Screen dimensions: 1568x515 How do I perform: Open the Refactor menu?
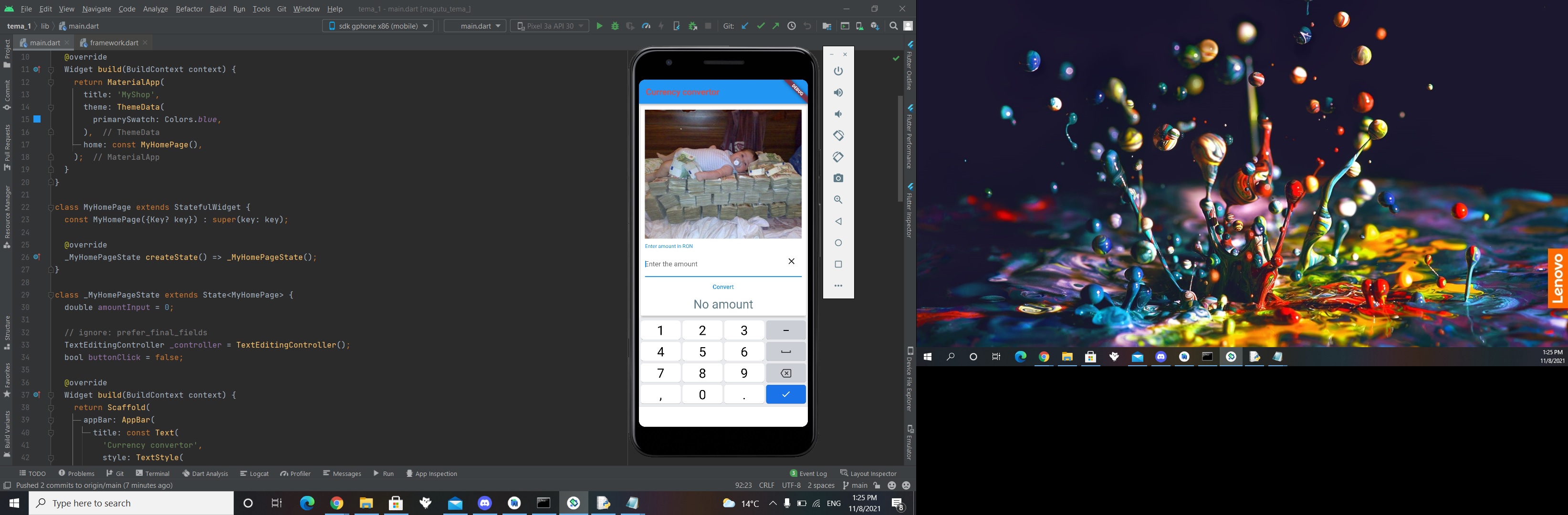[188, 9]
